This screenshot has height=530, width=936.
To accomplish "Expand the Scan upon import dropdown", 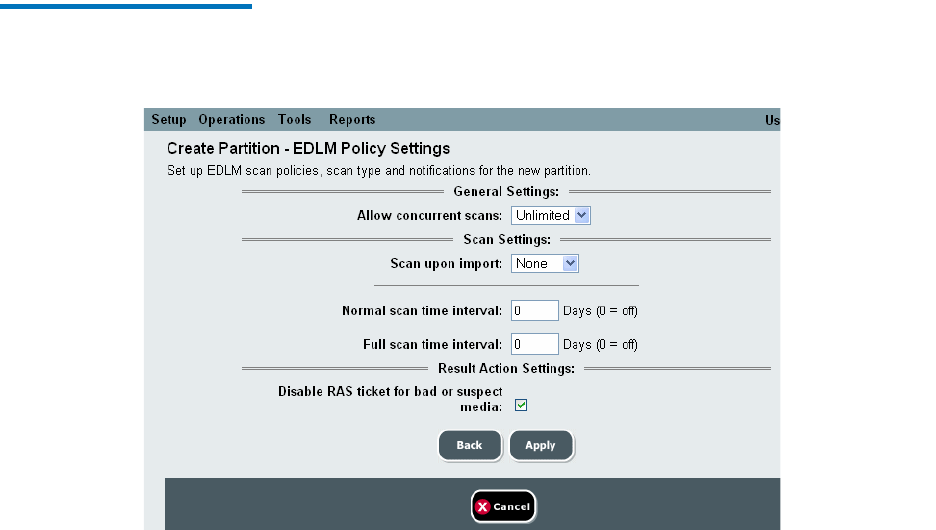I will pos(545,263).
